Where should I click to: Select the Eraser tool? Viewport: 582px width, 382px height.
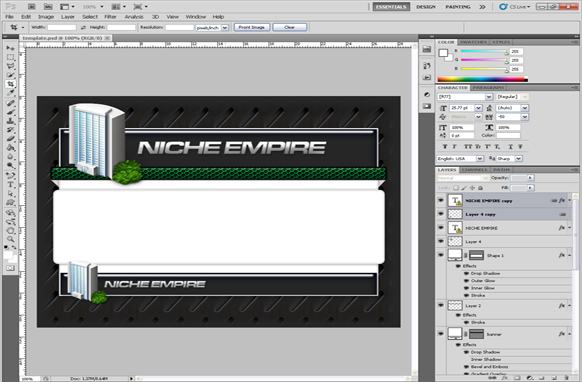[x=10, y=139]
